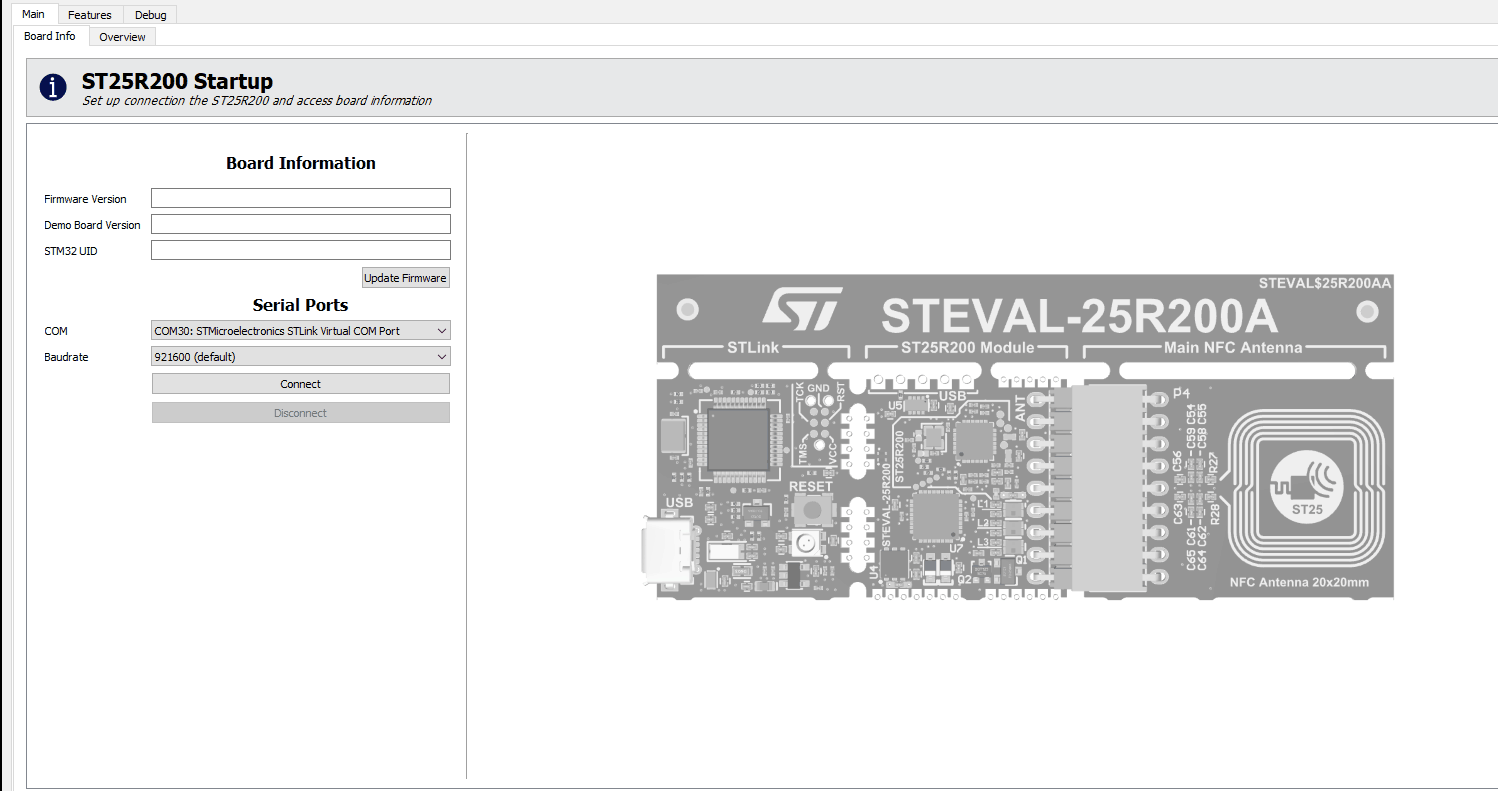Viewport: 1498px width, 791px height.
Task: Open the COM port dropdown
Action: 301,331
